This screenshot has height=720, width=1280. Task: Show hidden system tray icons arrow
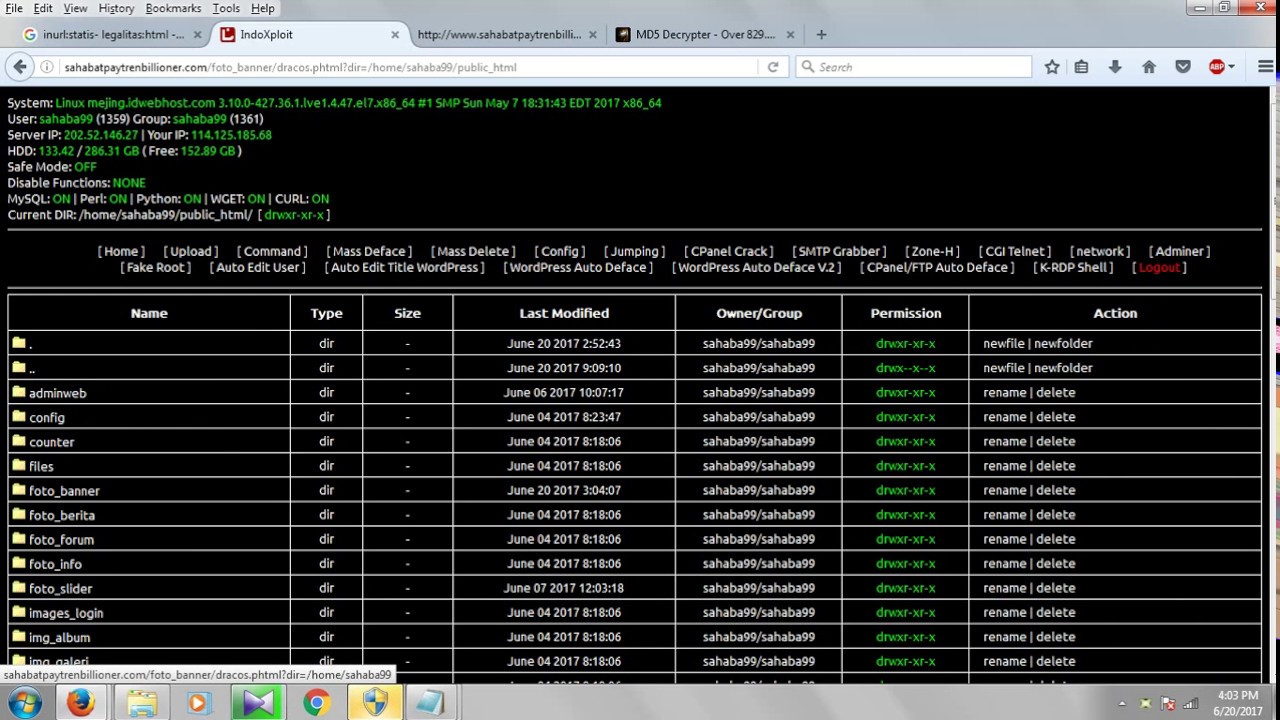1122,703
